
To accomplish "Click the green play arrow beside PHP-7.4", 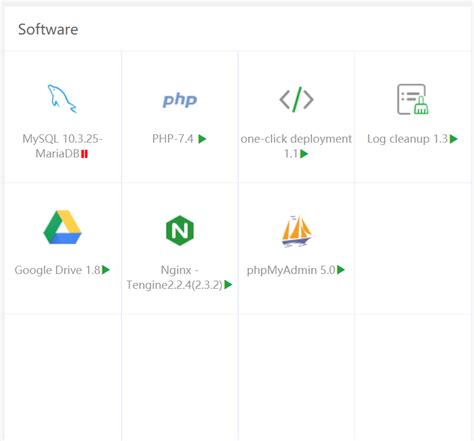I will [202, 139].
